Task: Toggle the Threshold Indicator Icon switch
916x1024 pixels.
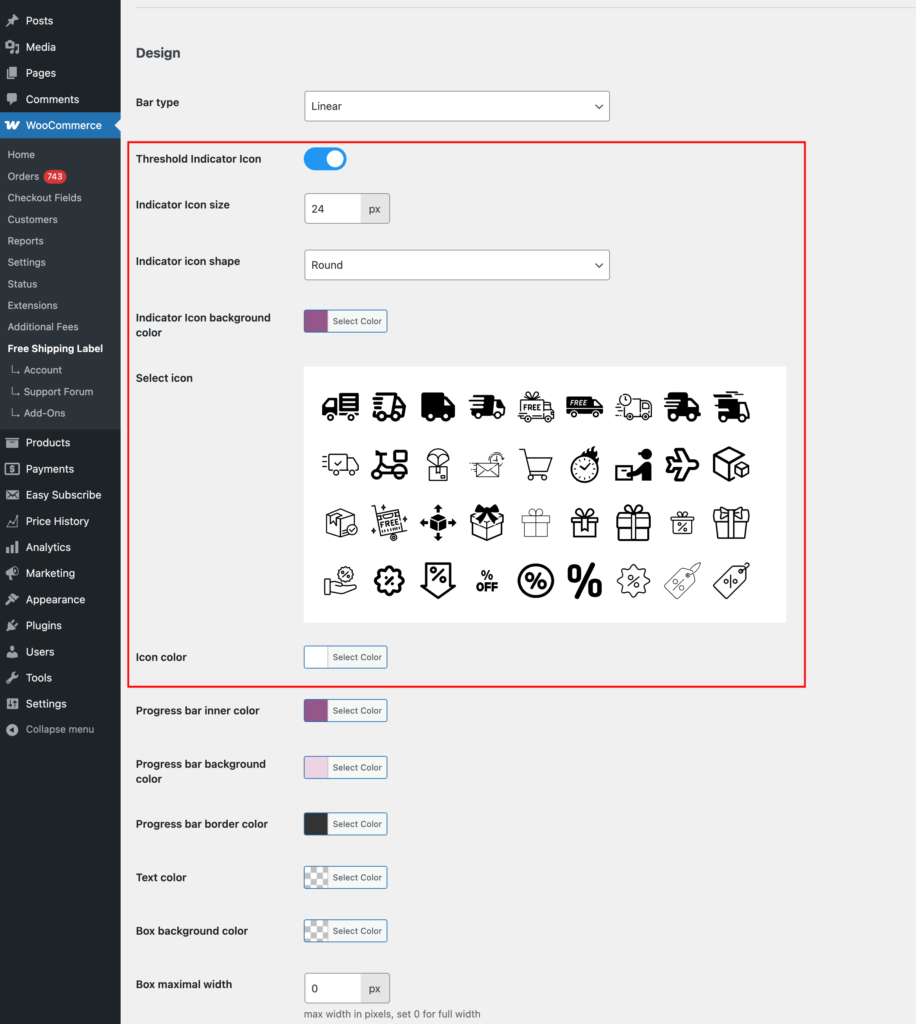Action: coord(325,159)
